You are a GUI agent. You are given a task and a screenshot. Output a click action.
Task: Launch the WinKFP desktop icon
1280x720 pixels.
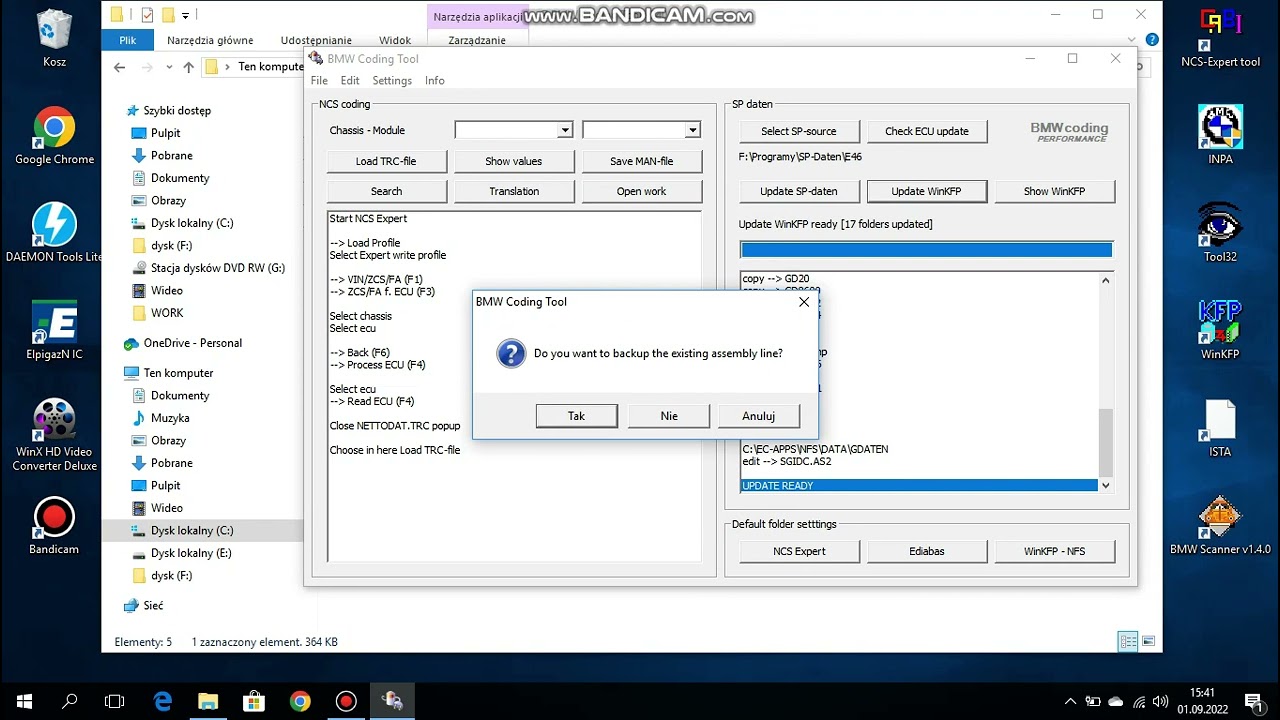(x=1220, y=330)
